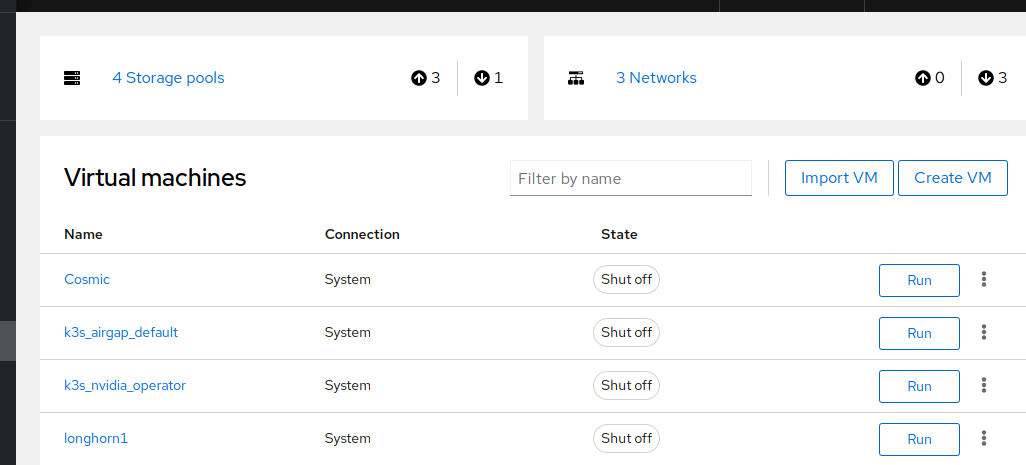Open the kebab menu for k3s_airgap_default

pos(984,333)
